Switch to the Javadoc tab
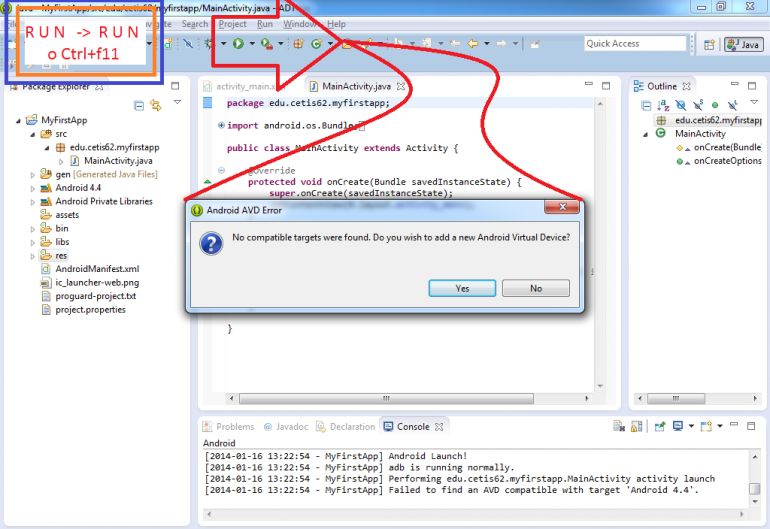The width and height of the screenshot is (770, 529). tap(286, 426)
